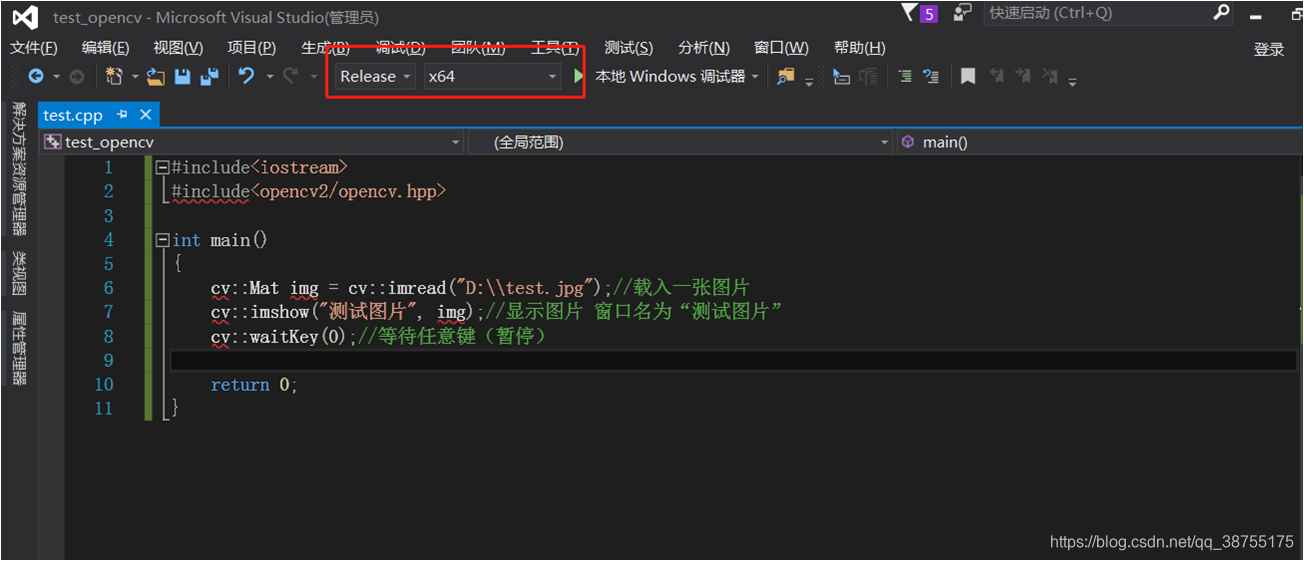Expand the Undo history dropdown arrow
The height and width of the screenshot is (561, 1304).
click(269, 76)
